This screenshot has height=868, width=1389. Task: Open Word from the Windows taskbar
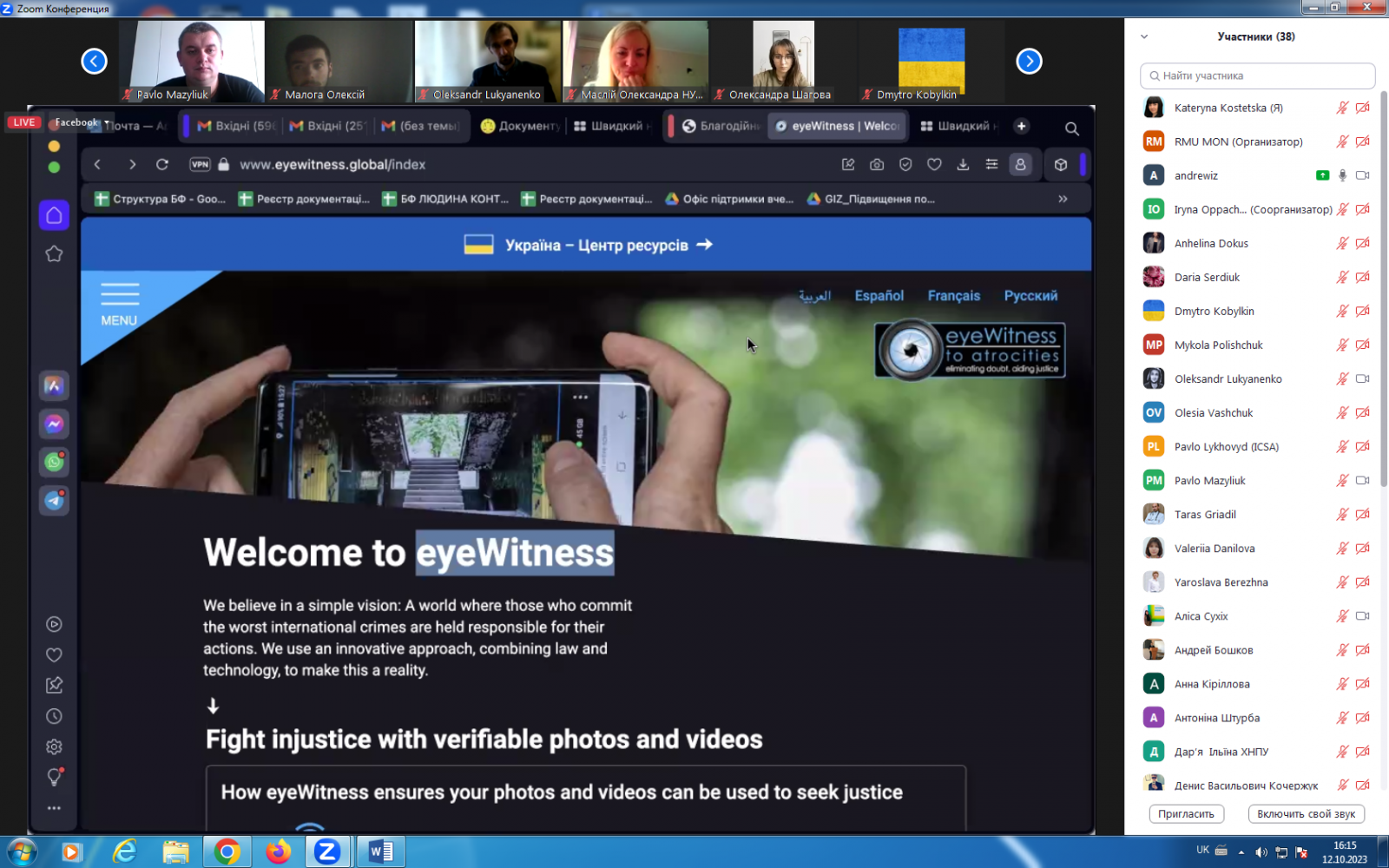point(380,852)
